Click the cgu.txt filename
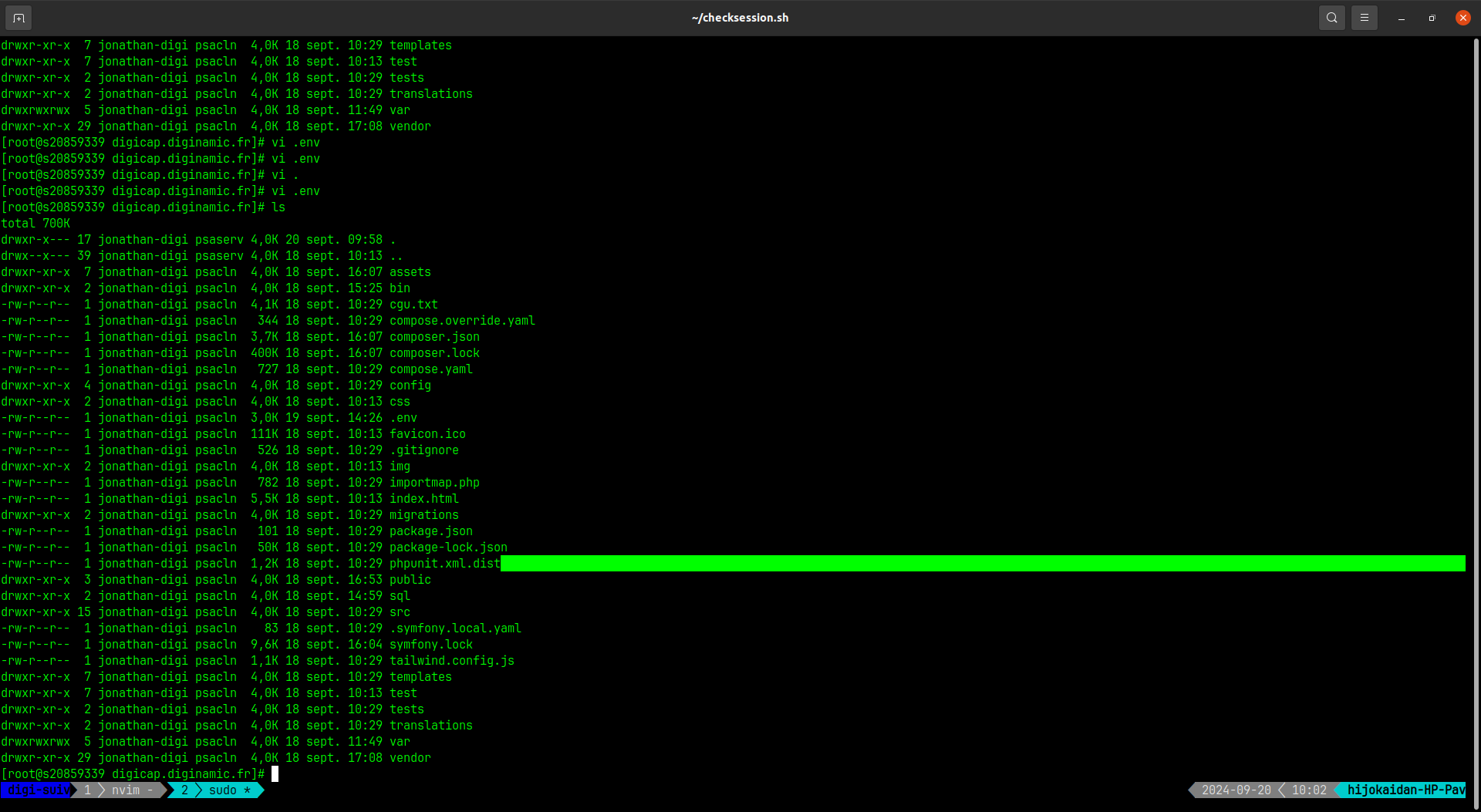This screenshot has height=812, width=1481. [x=413, y=305]
